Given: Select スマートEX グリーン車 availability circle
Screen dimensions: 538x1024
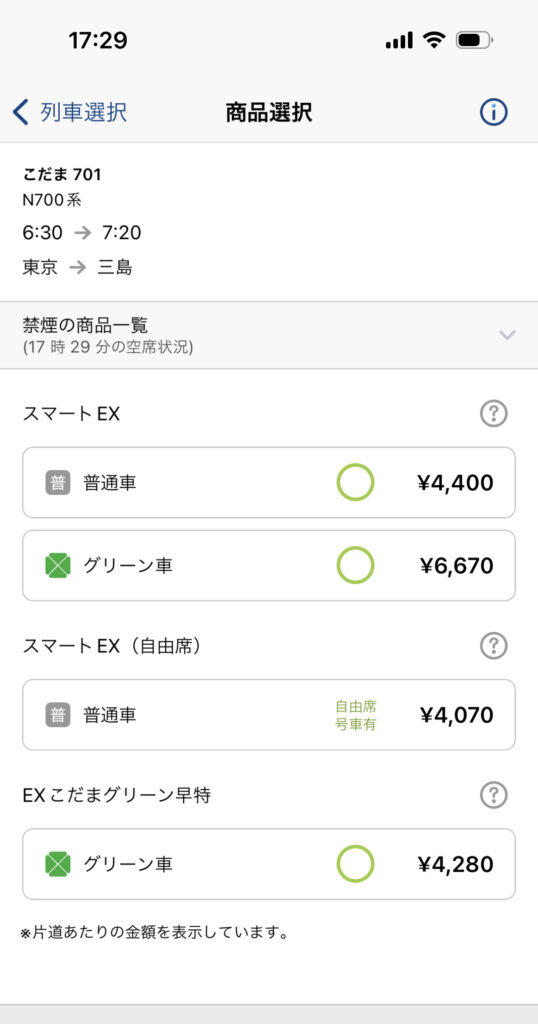Looking at the screenshot, I should click(355, 566).
